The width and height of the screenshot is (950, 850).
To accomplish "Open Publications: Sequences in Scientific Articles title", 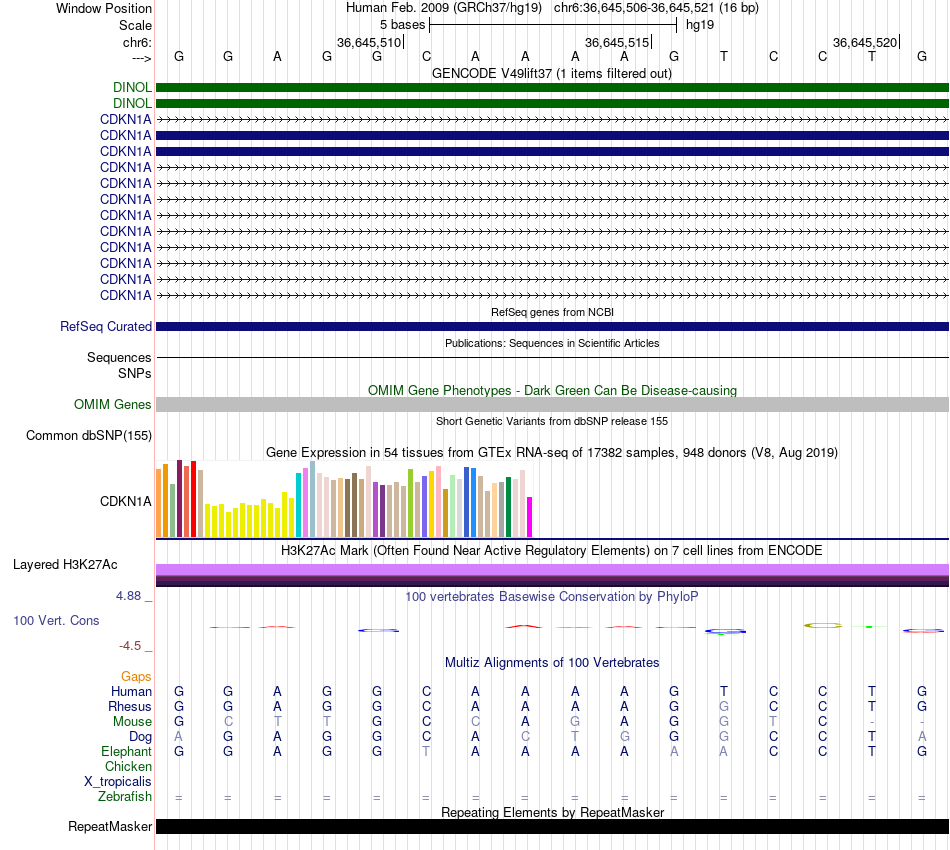I will coord(552,343).
